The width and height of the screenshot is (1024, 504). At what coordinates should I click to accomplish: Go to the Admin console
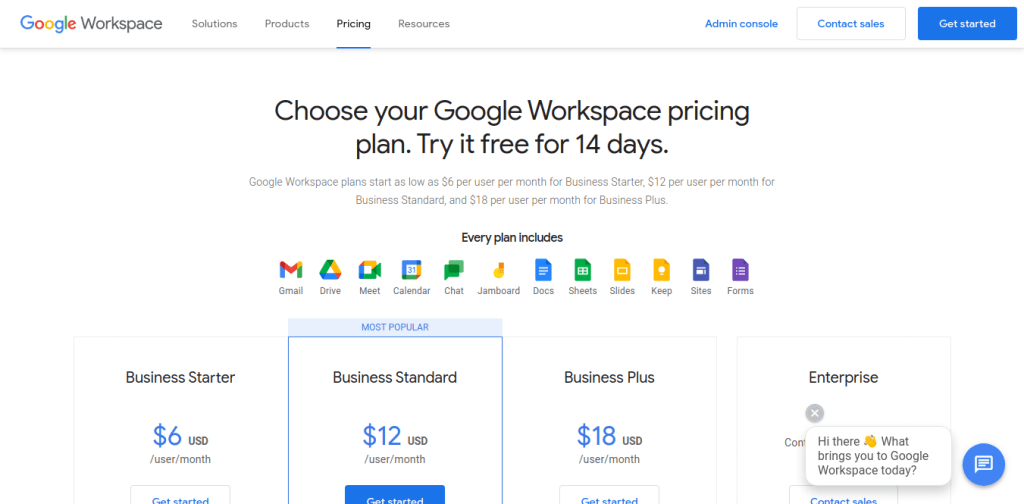click(x=741, y=24)
